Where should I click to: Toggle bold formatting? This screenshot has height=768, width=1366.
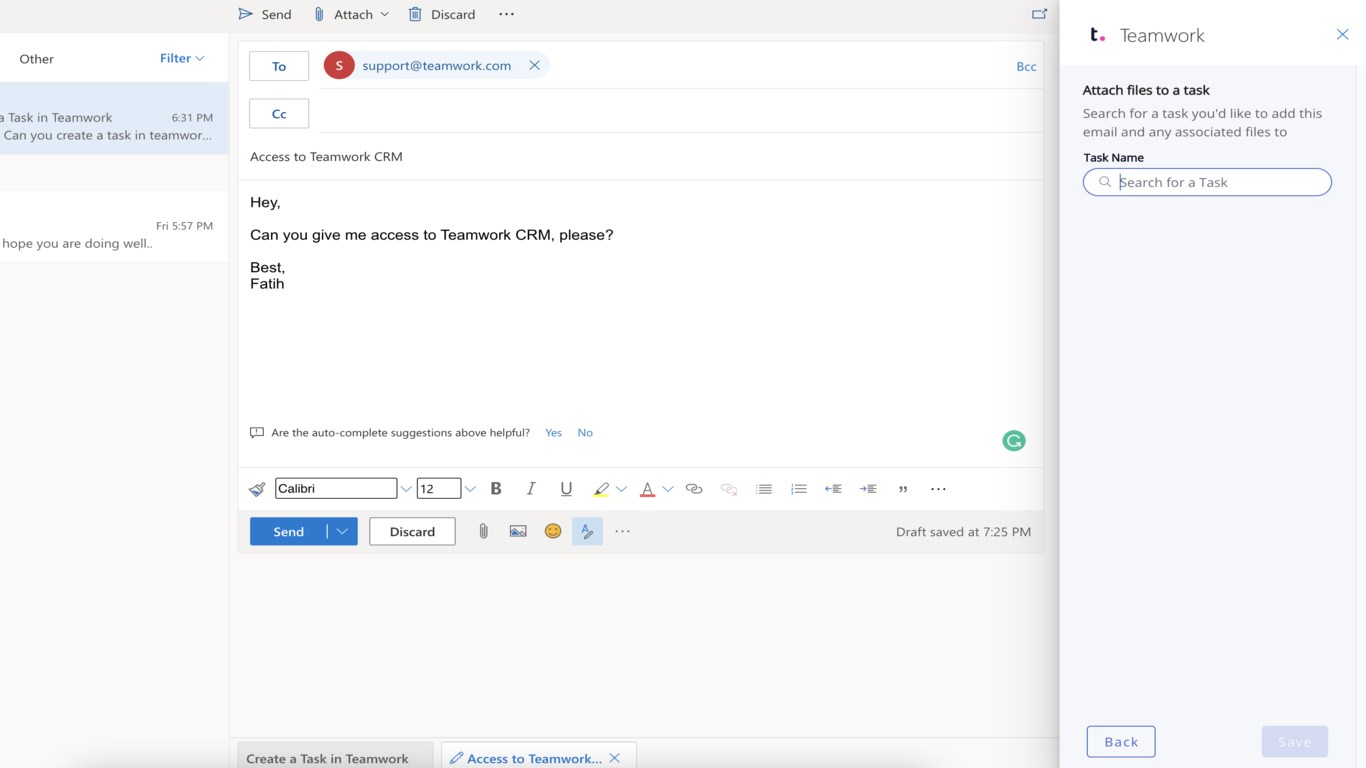coord(496,489)
